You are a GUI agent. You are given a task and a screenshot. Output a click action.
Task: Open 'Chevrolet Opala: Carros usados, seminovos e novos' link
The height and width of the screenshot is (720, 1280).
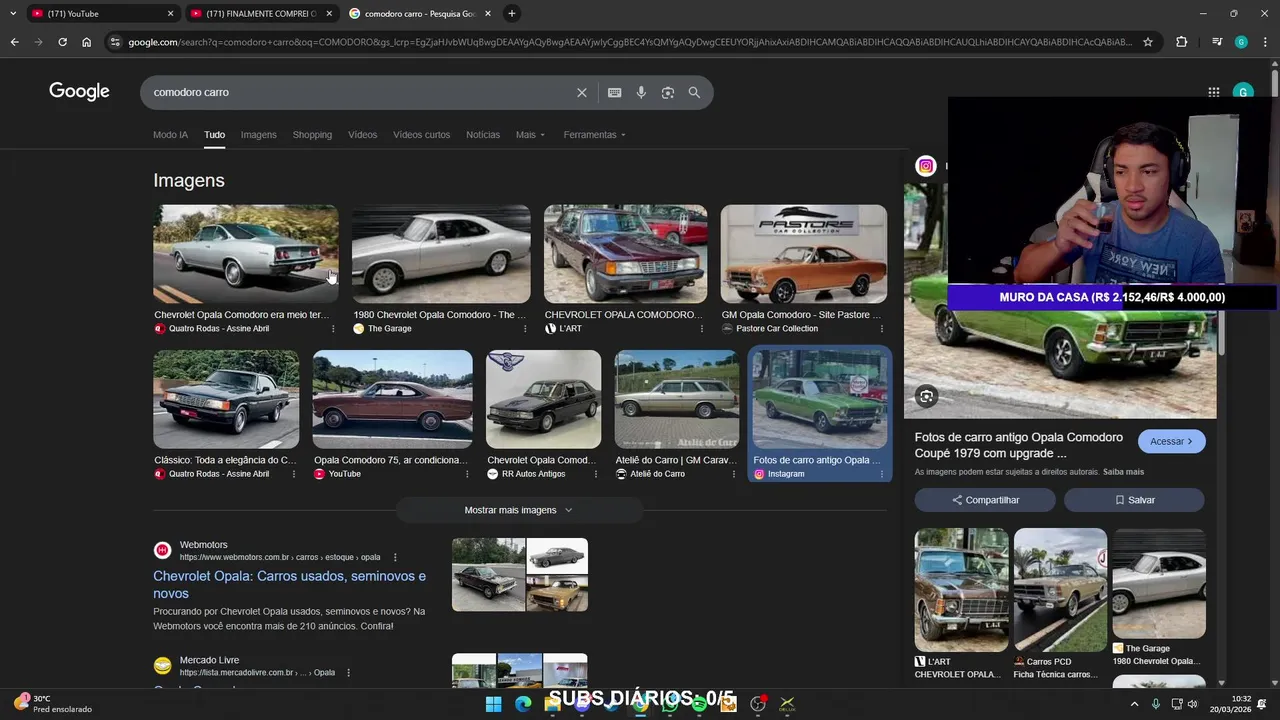(x=289, y=584)
